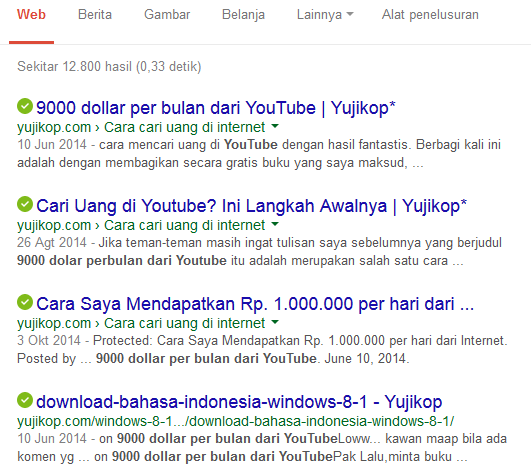Click the yujikop.com/windows-8-1 URL text

(235, 421)
